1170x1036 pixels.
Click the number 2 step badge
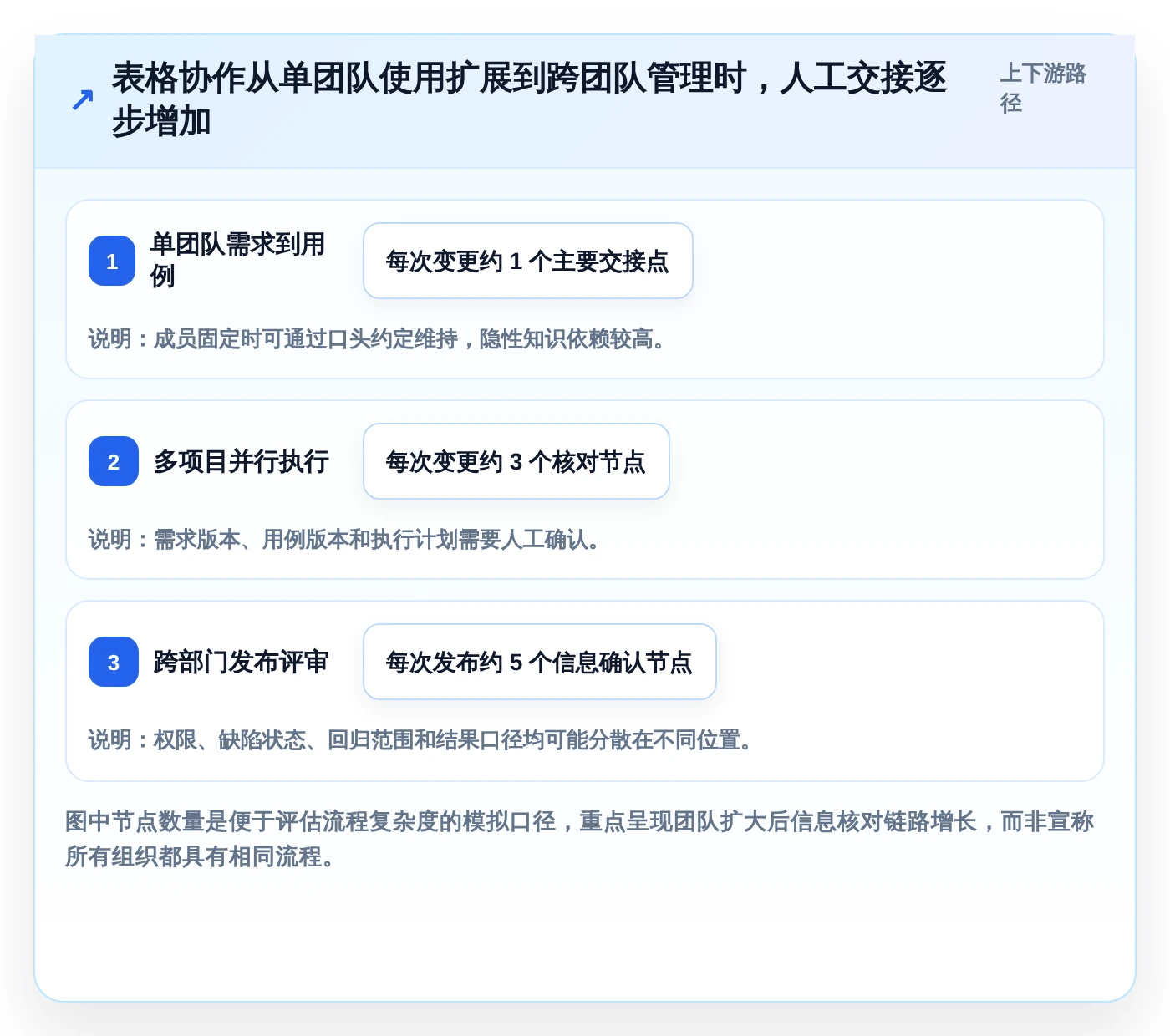114,461
